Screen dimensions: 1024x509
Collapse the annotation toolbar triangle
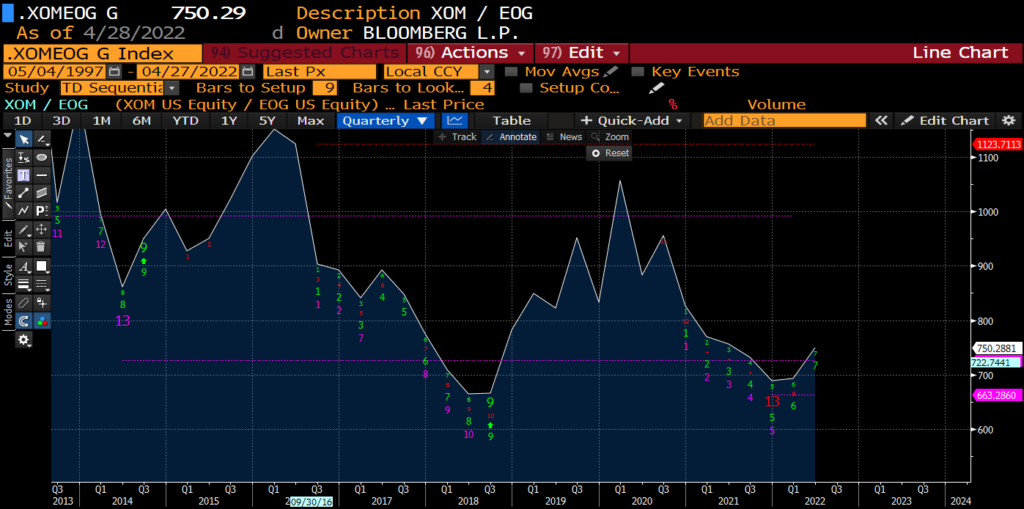point(8,135)
